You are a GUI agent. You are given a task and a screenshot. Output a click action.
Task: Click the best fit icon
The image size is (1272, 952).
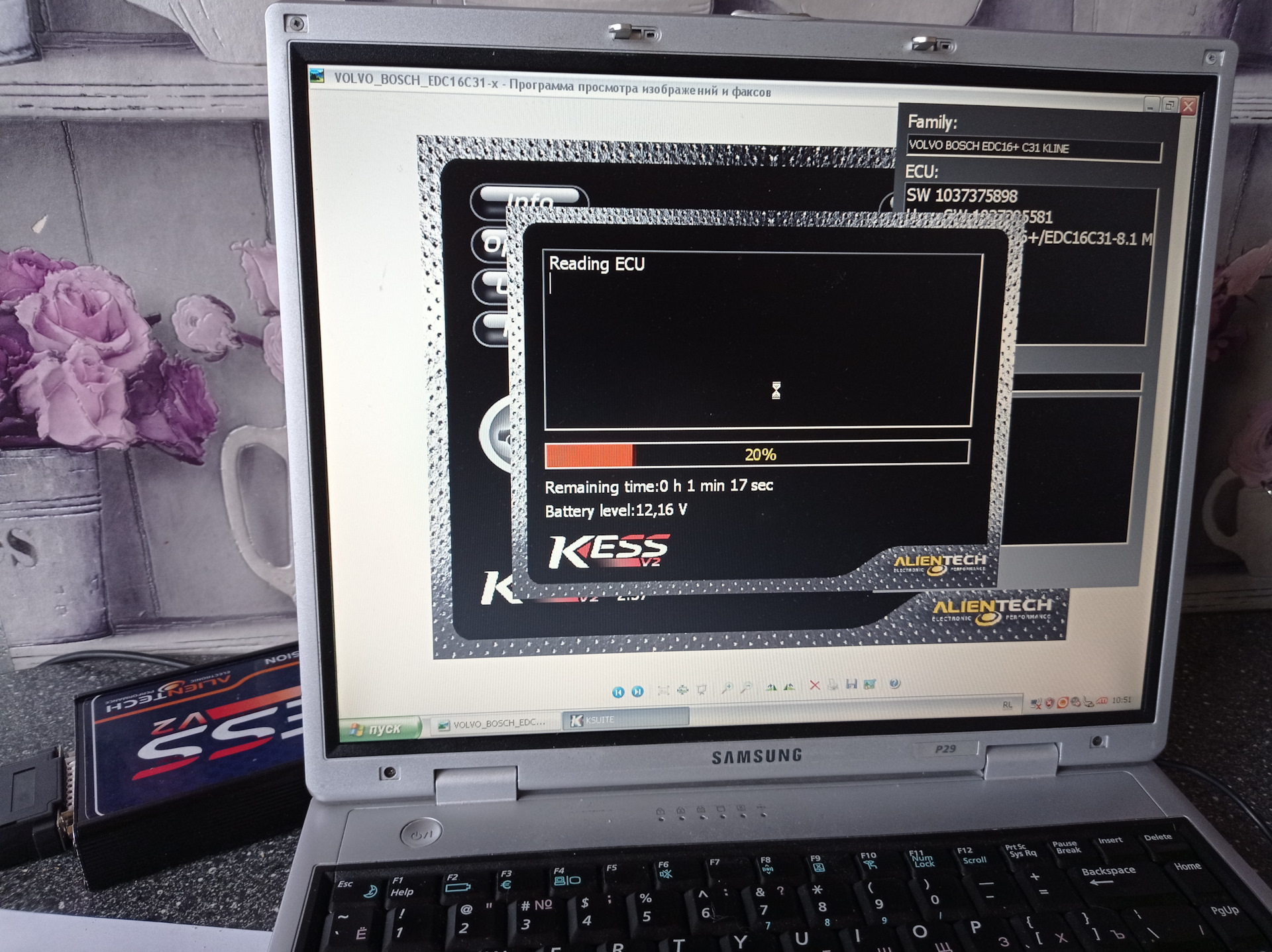(663, 691)
